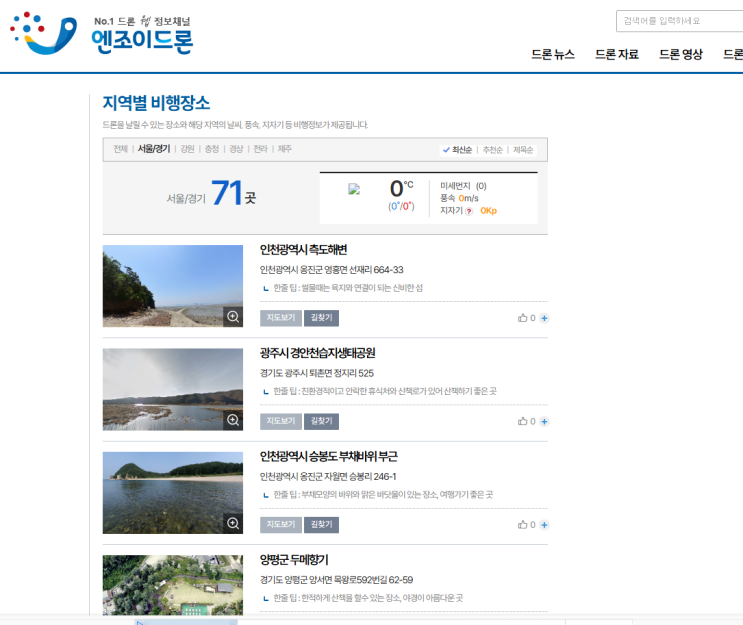This screenshot has height=625, width=743.
Task: Select the 제목순 sort option
Action: [x=523, y=150]
